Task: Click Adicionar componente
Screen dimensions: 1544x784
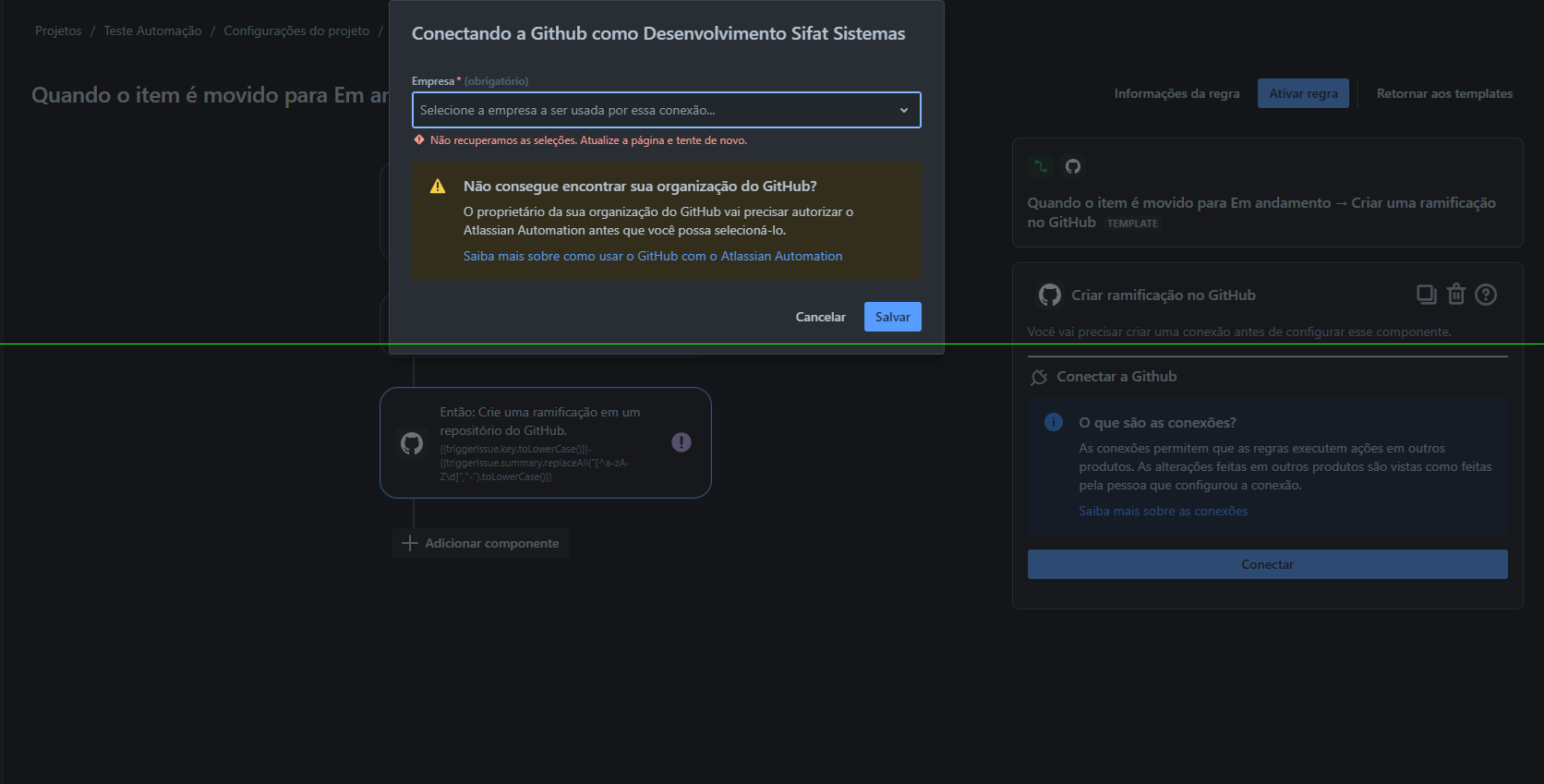Action: 480,543
